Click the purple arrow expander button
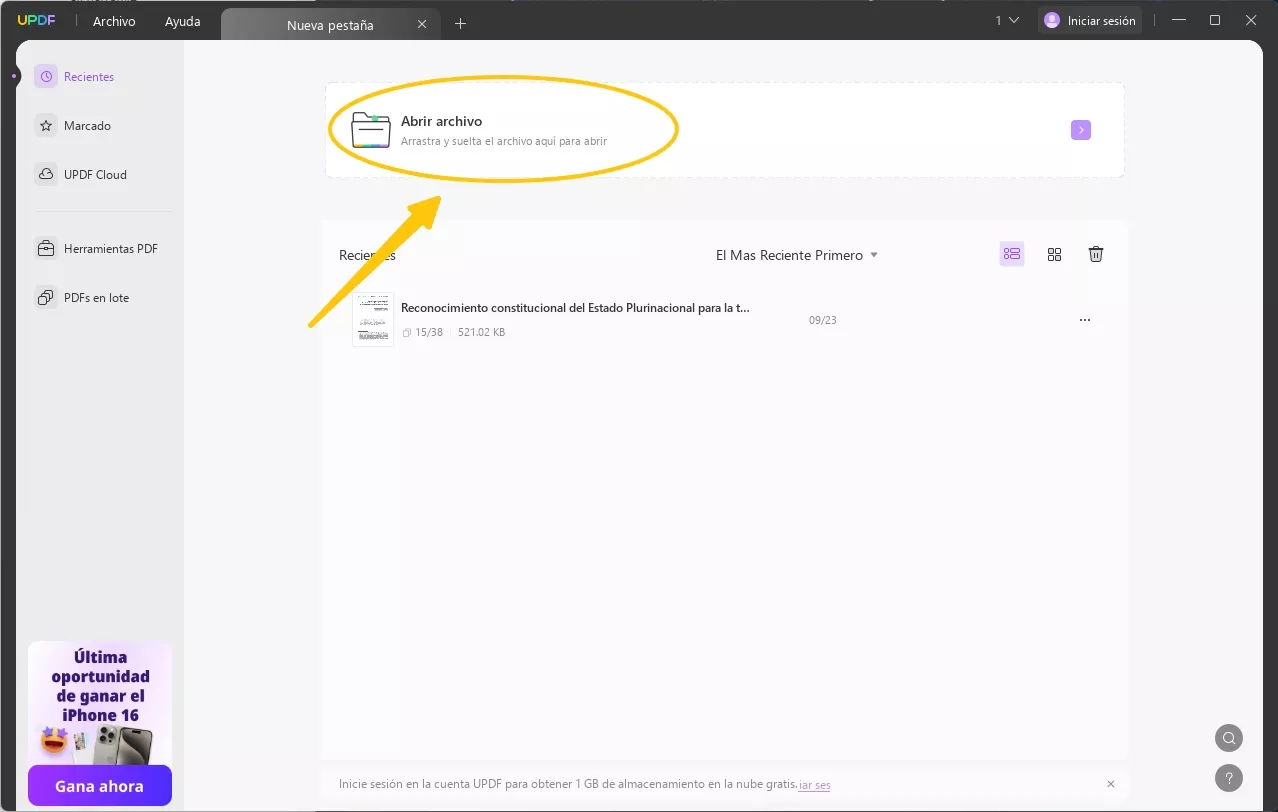This screenshot has width=1278, height=812. pos(1080,130)
